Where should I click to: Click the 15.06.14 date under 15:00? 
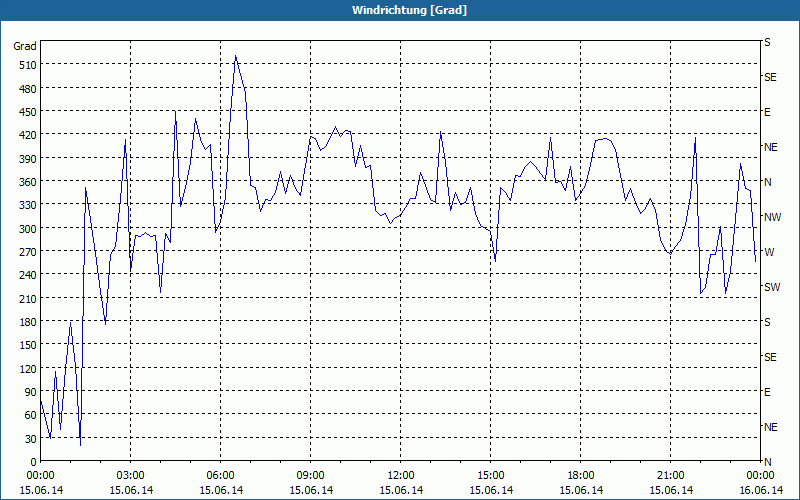pos(490,490)
